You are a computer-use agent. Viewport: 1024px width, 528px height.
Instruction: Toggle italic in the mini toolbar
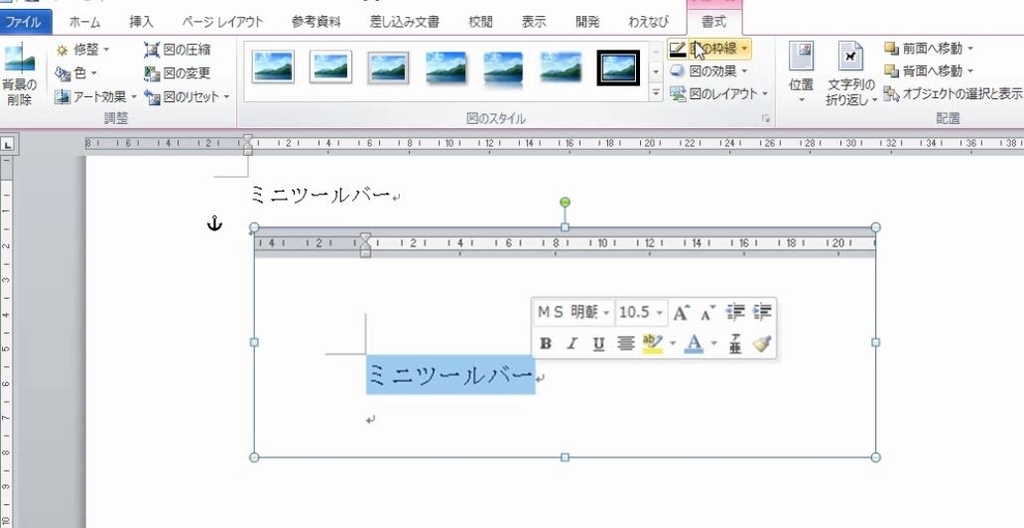point(572,344)
